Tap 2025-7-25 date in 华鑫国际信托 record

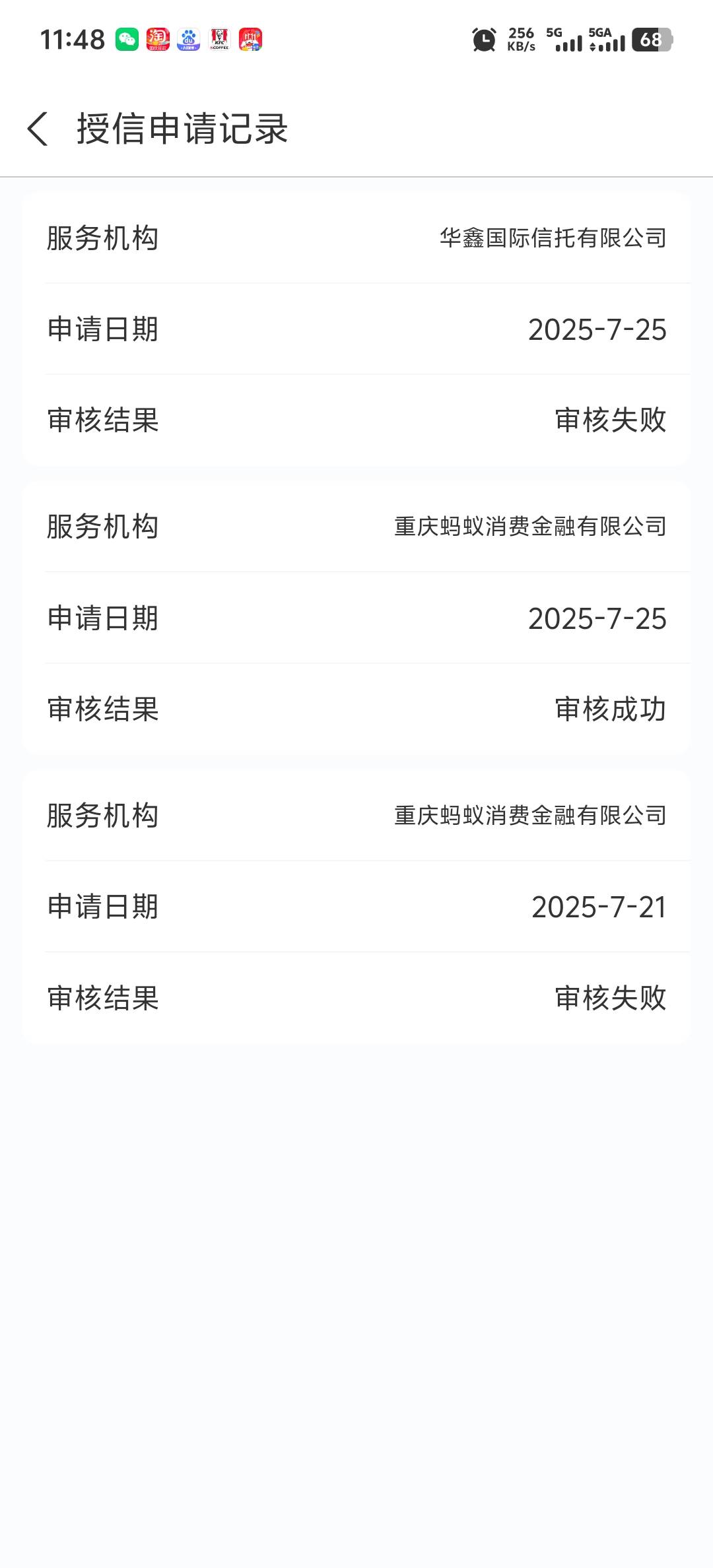pos(597,329)
